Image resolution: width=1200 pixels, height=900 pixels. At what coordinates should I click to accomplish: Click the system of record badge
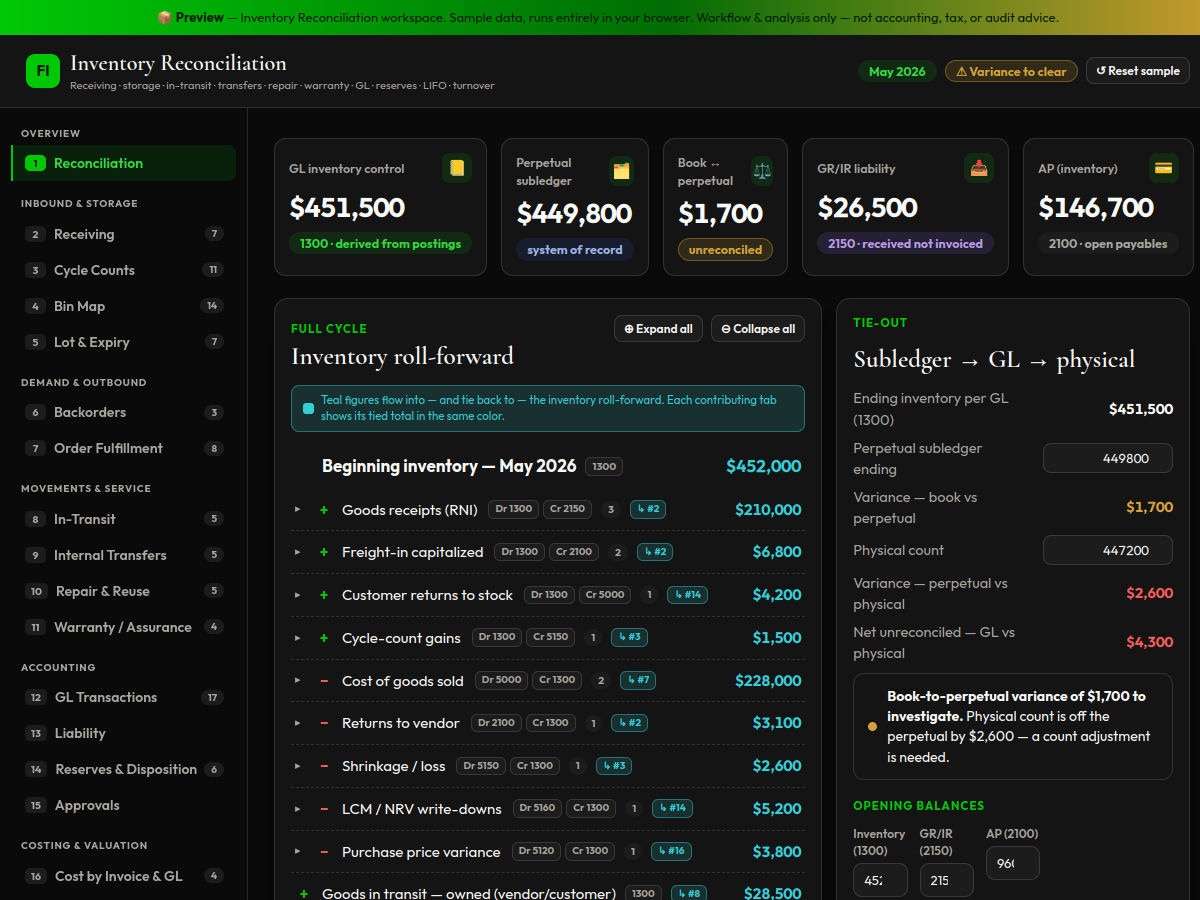[575, 250]
